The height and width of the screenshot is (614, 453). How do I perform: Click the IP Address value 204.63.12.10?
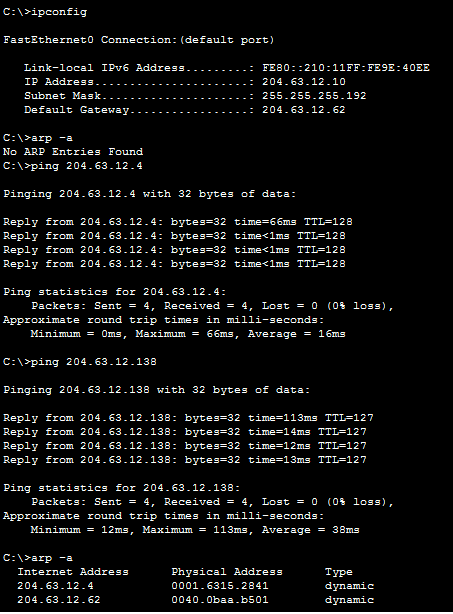click(304, 82)
